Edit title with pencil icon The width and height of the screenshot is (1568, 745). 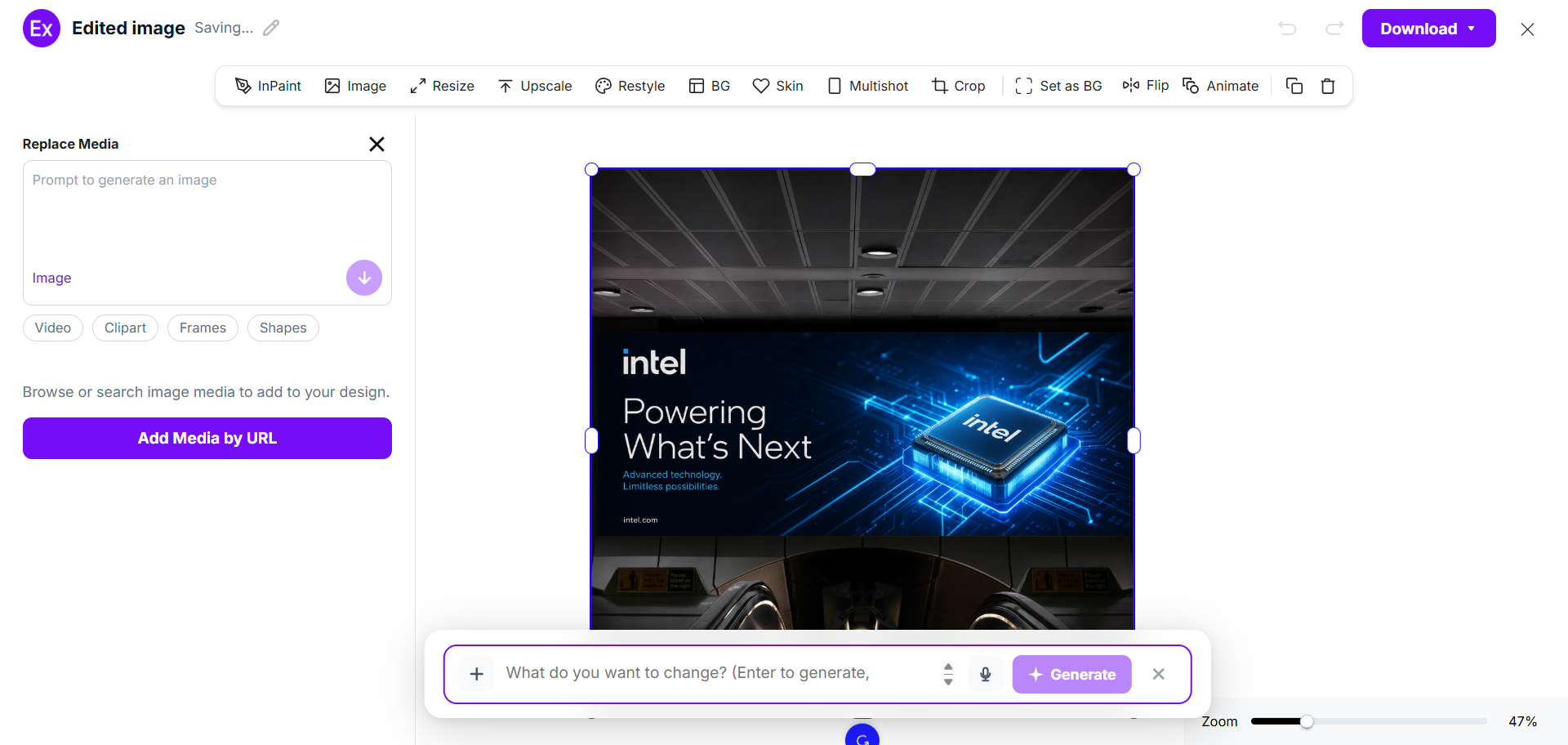click(x=271, y=28)
